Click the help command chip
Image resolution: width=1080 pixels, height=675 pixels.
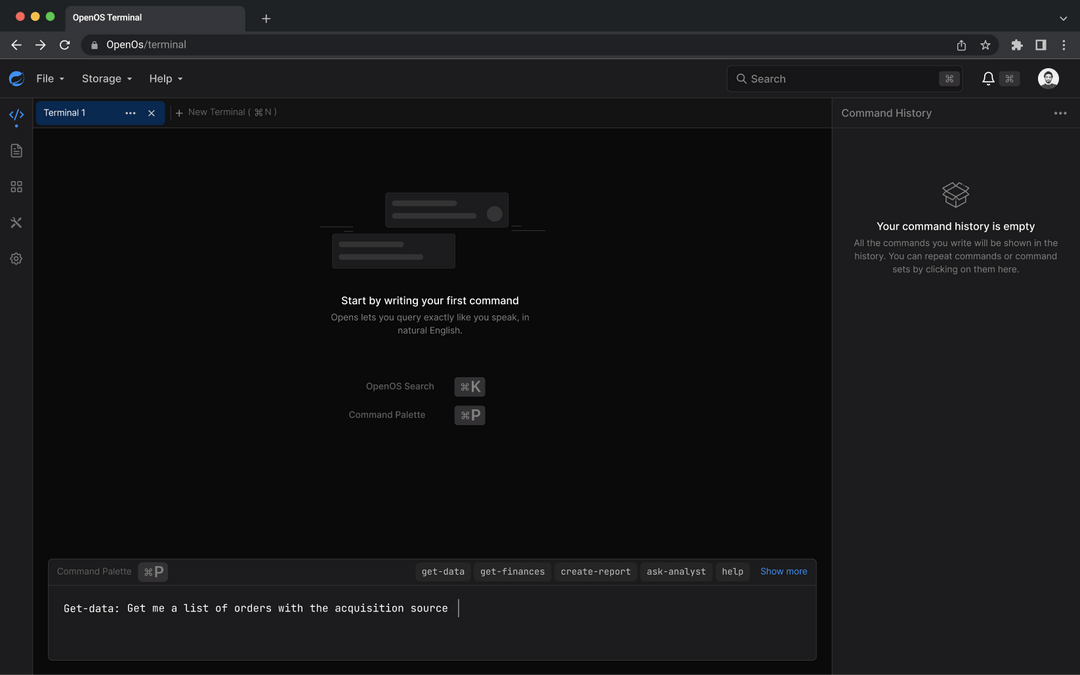click(732, 572)
